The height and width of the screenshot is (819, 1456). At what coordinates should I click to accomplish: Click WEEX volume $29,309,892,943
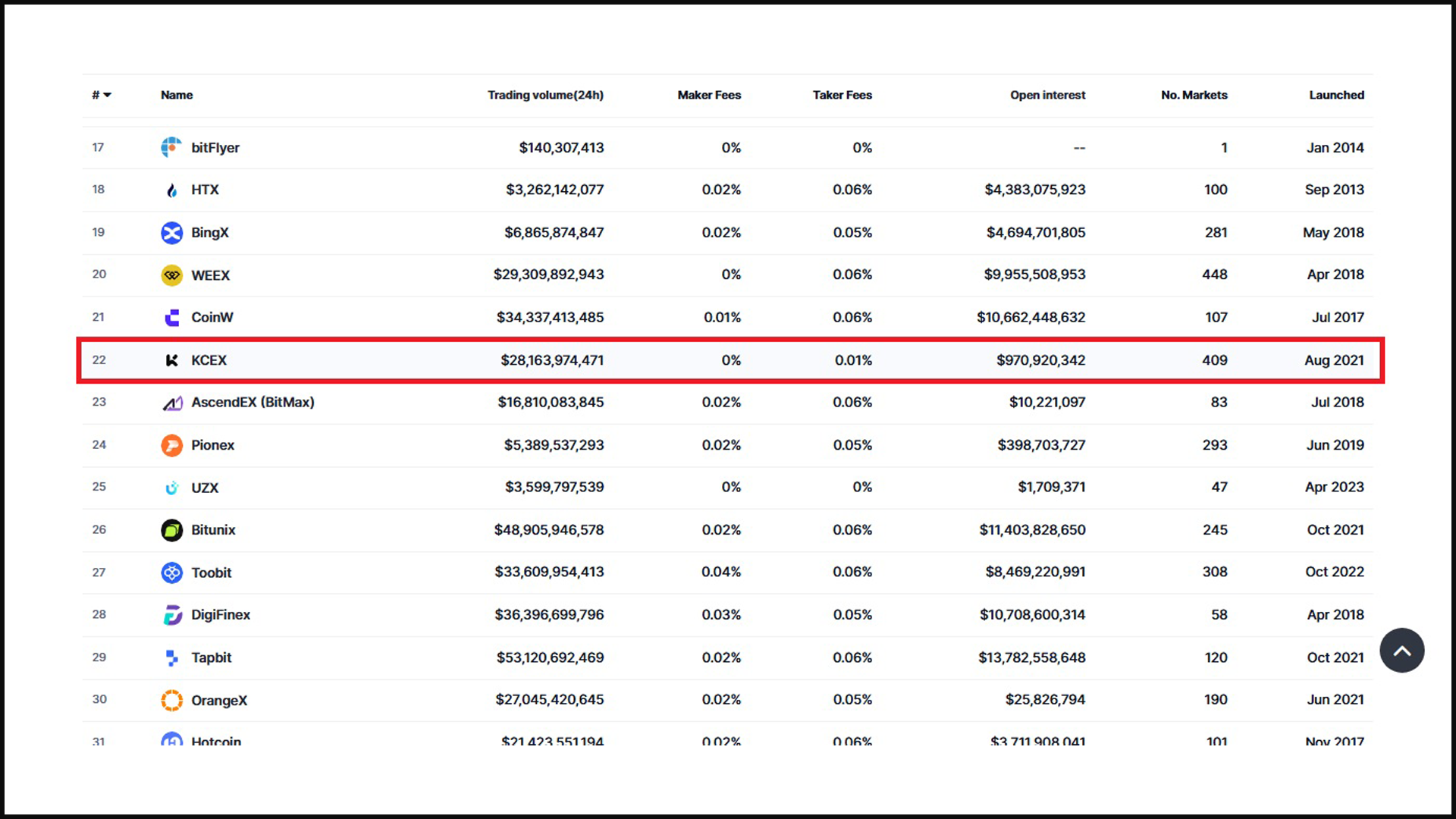[x=548, y=275]
